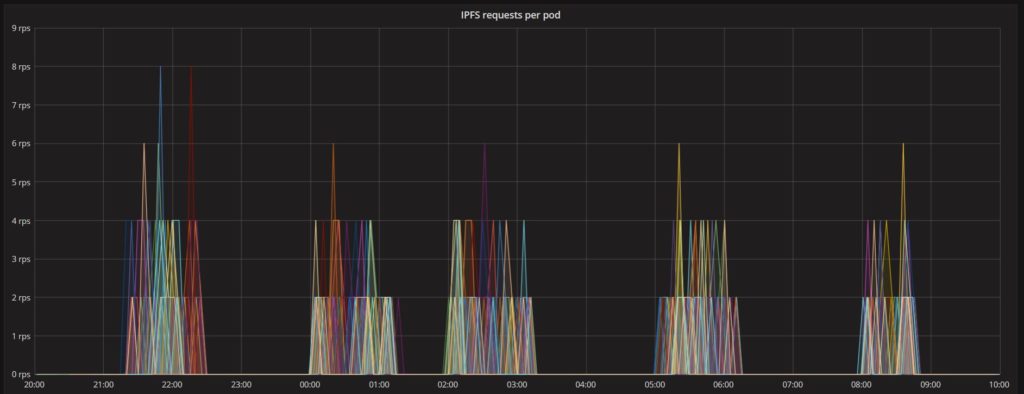Click the 0 rps y-axis label
This screenshot has width=1024, height=394.
21,374
